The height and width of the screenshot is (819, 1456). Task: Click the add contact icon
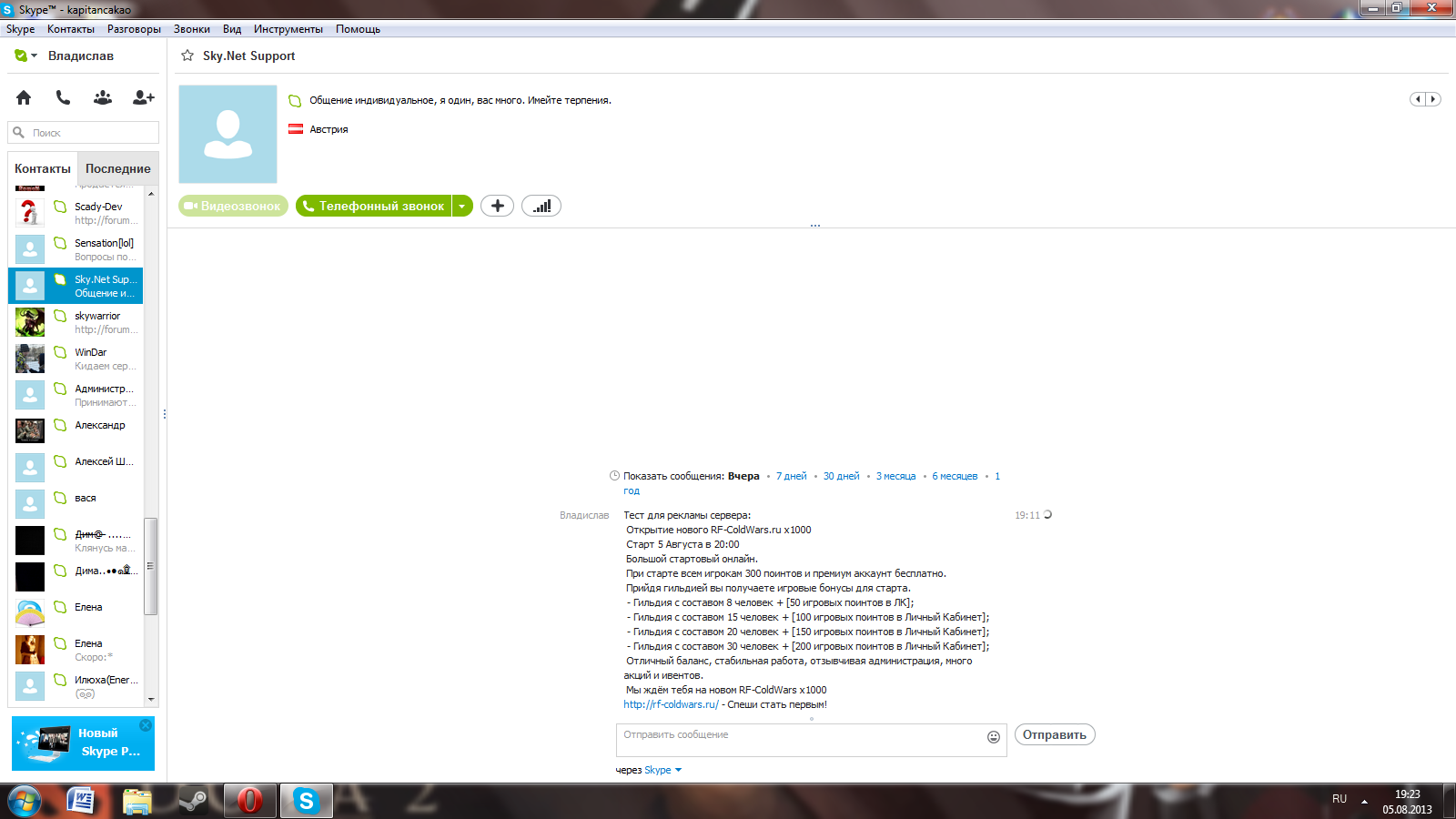coord(144,97)
